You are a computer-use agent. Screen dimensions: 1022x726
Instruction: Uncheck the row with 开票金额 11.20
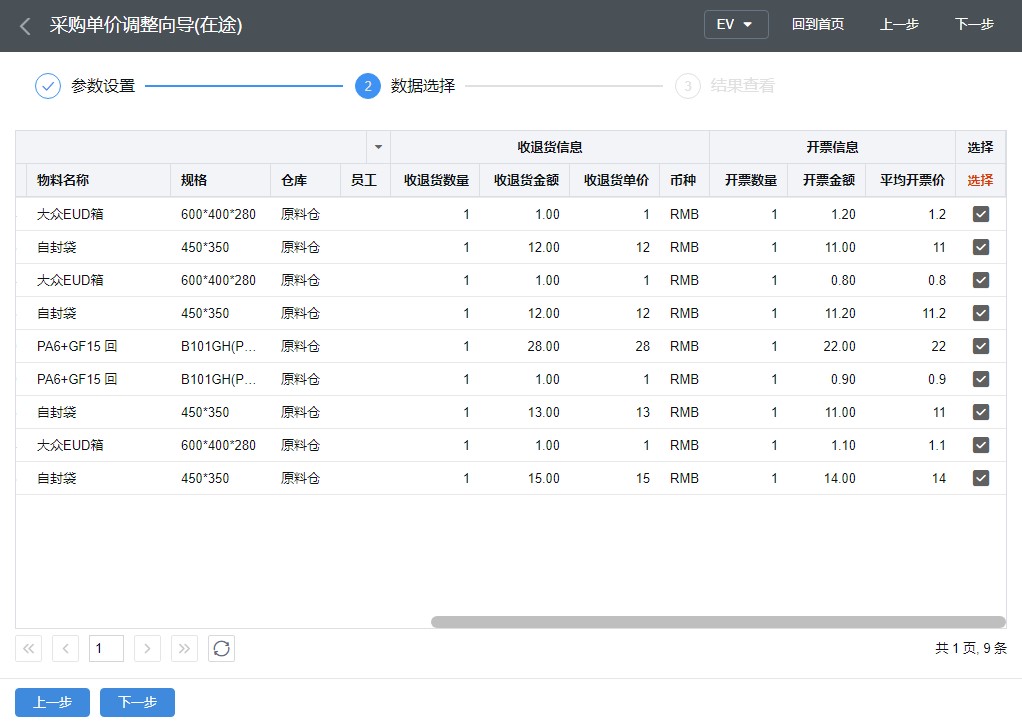[x=981, y=313]
